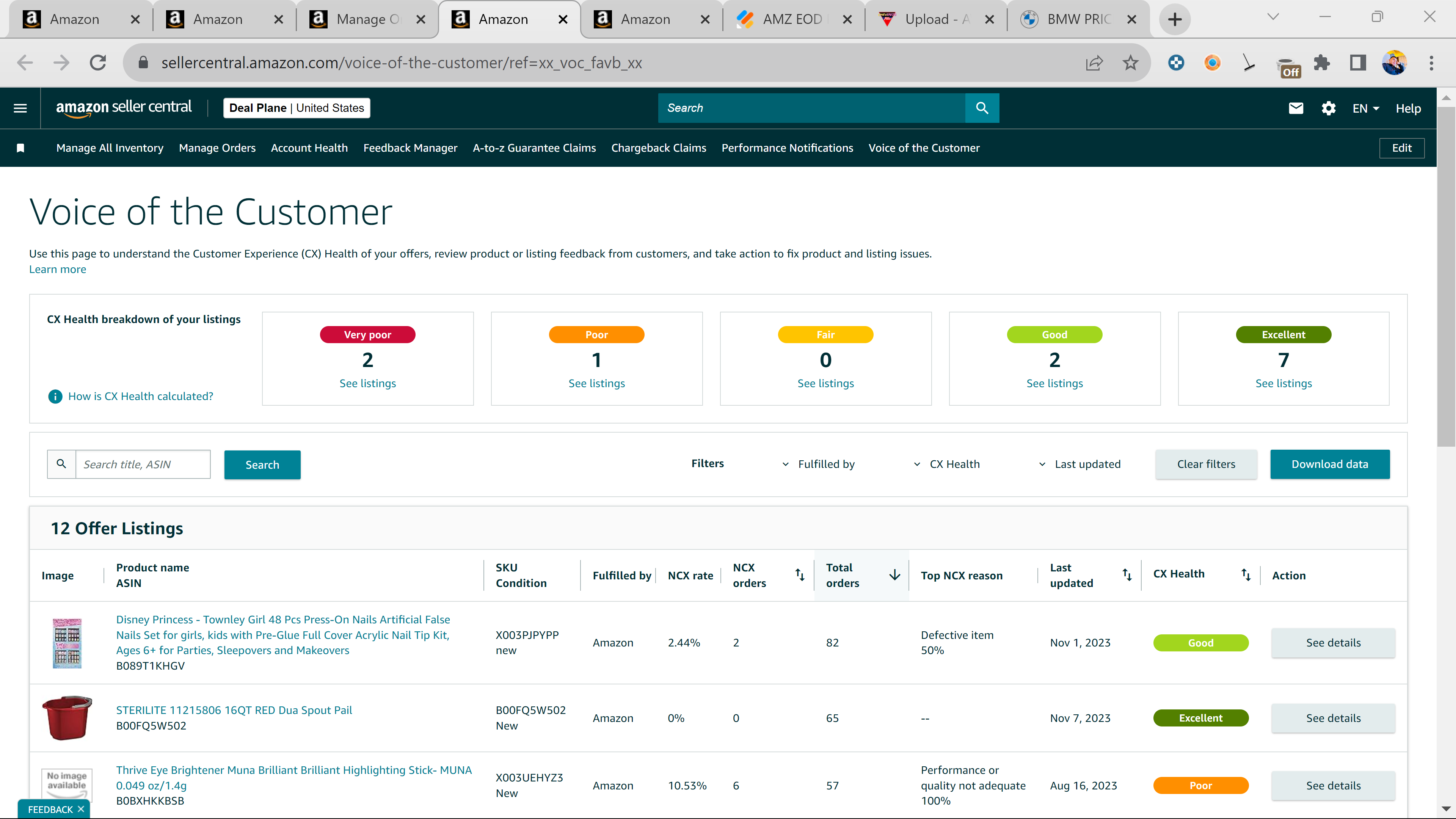Screen dimensions: 1456x819
Task: Expand the Last updated filter dropdown
Action: pyautogui.click(x=1079, y=464)
